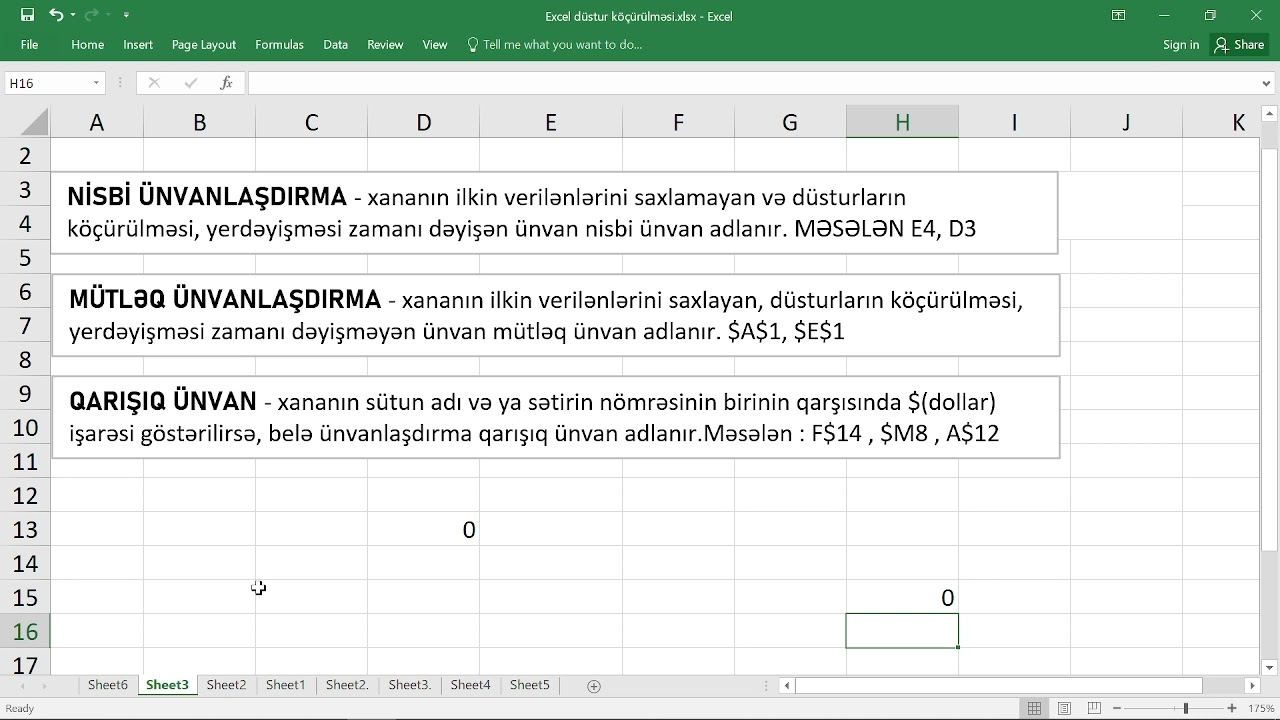Switch to the Home ribbon tab
The width and height of the screenshot is (1280, 720).
point(87,45)
